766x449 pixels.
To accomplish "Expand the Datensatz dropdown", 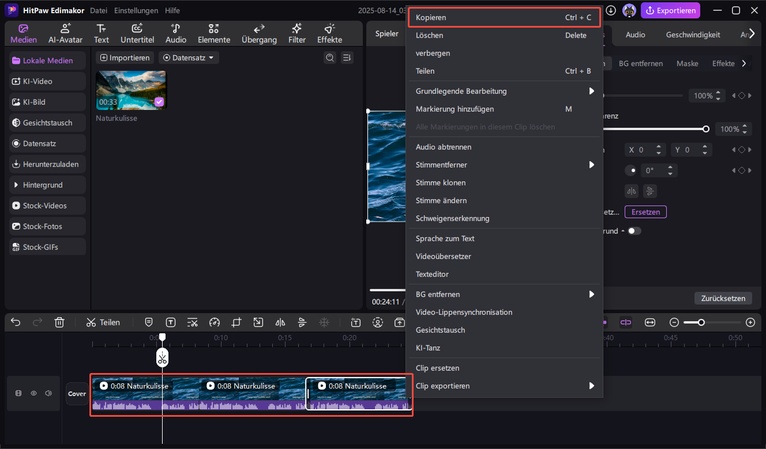I will (x=189, y=58).
